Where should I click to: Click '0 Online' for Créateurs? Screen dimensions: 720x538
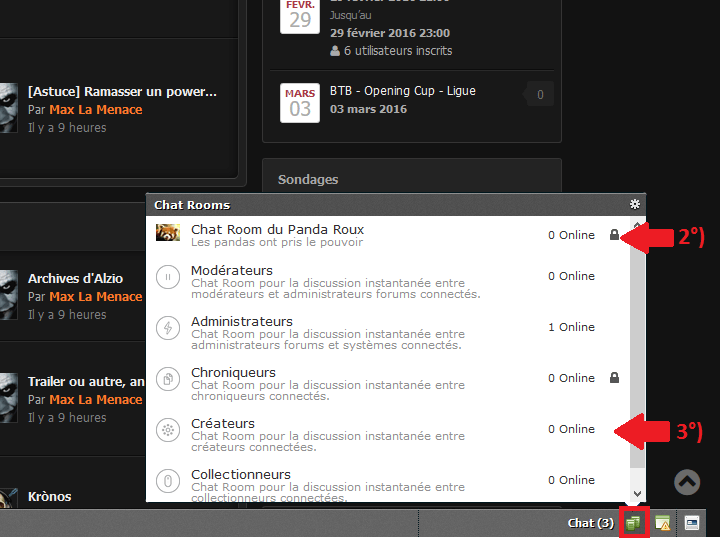tap(571, 429)
